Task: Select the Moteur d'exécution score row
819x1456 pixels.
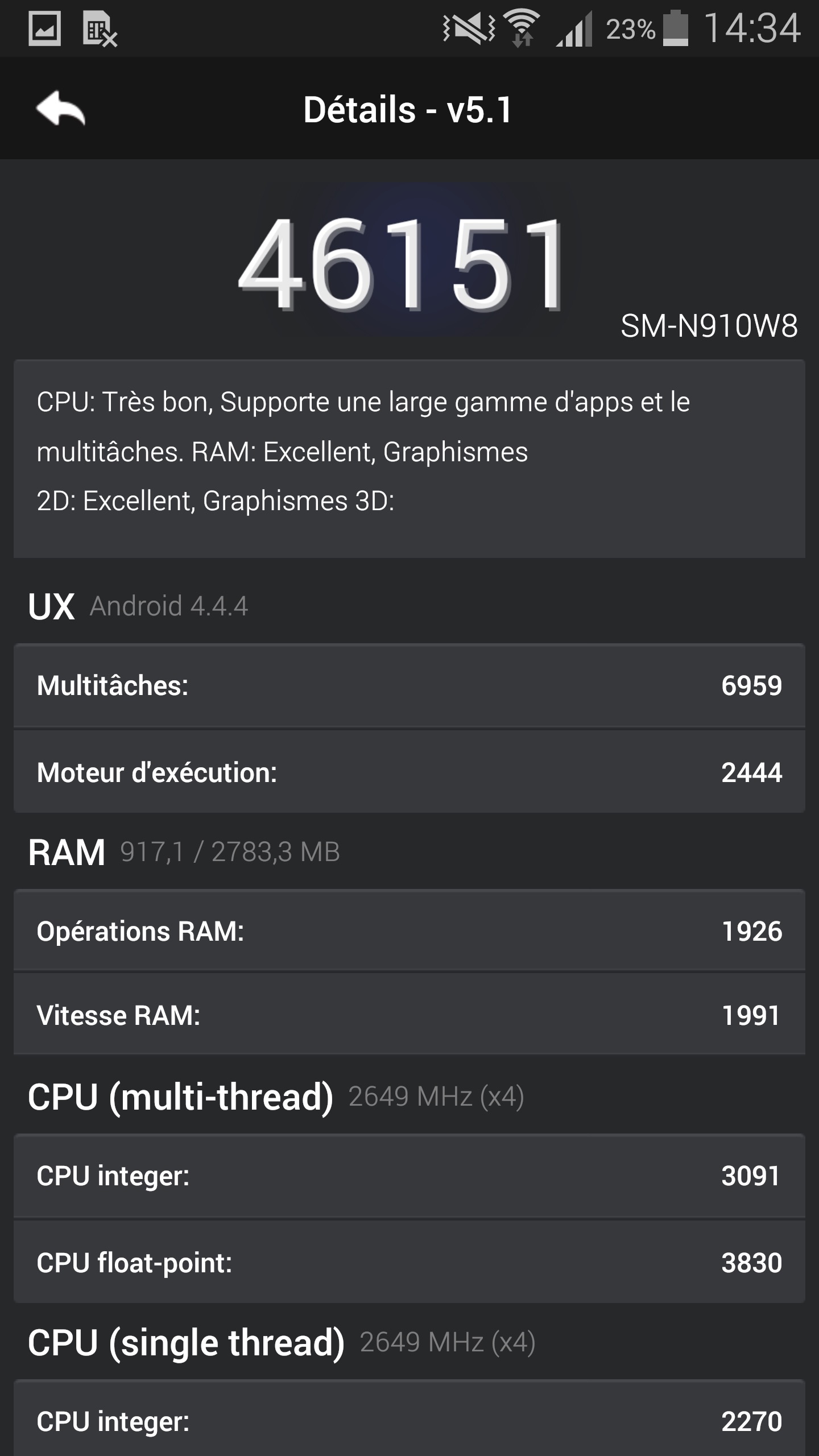Action: pyautogui.click(x=409, y=772)
